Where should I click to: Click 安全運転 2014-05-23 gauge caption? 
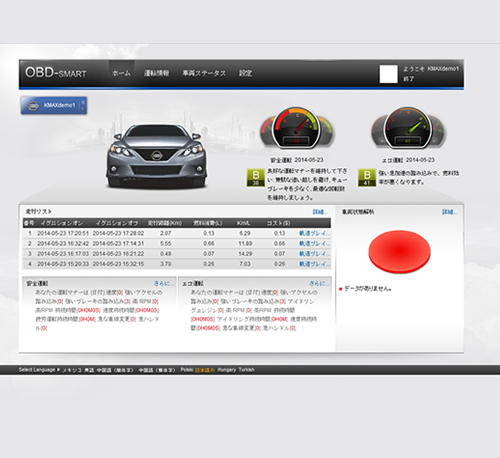tap(296, 160)
